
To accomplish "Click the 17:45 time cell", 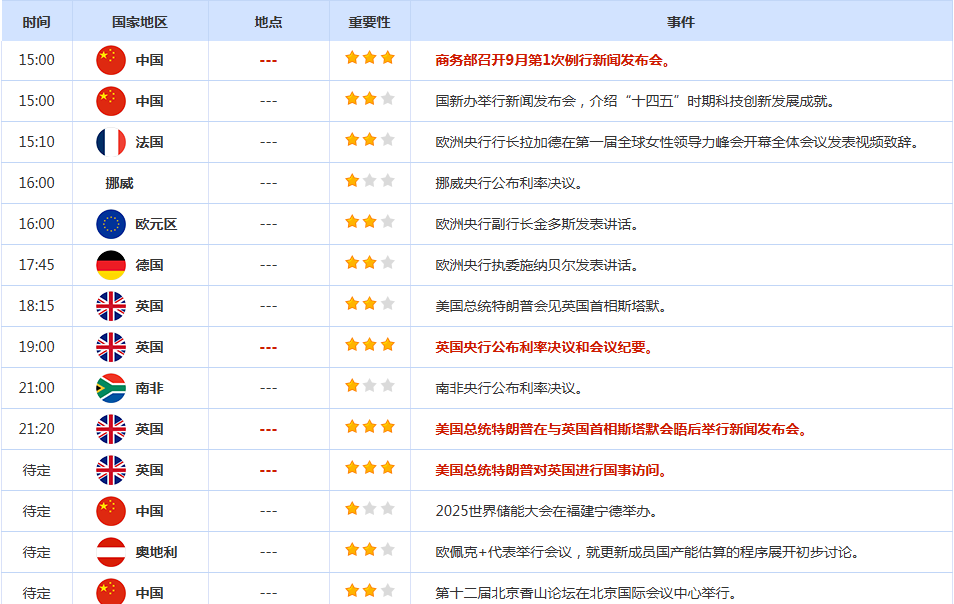I will pyautogui.click(x=36, y=265).
